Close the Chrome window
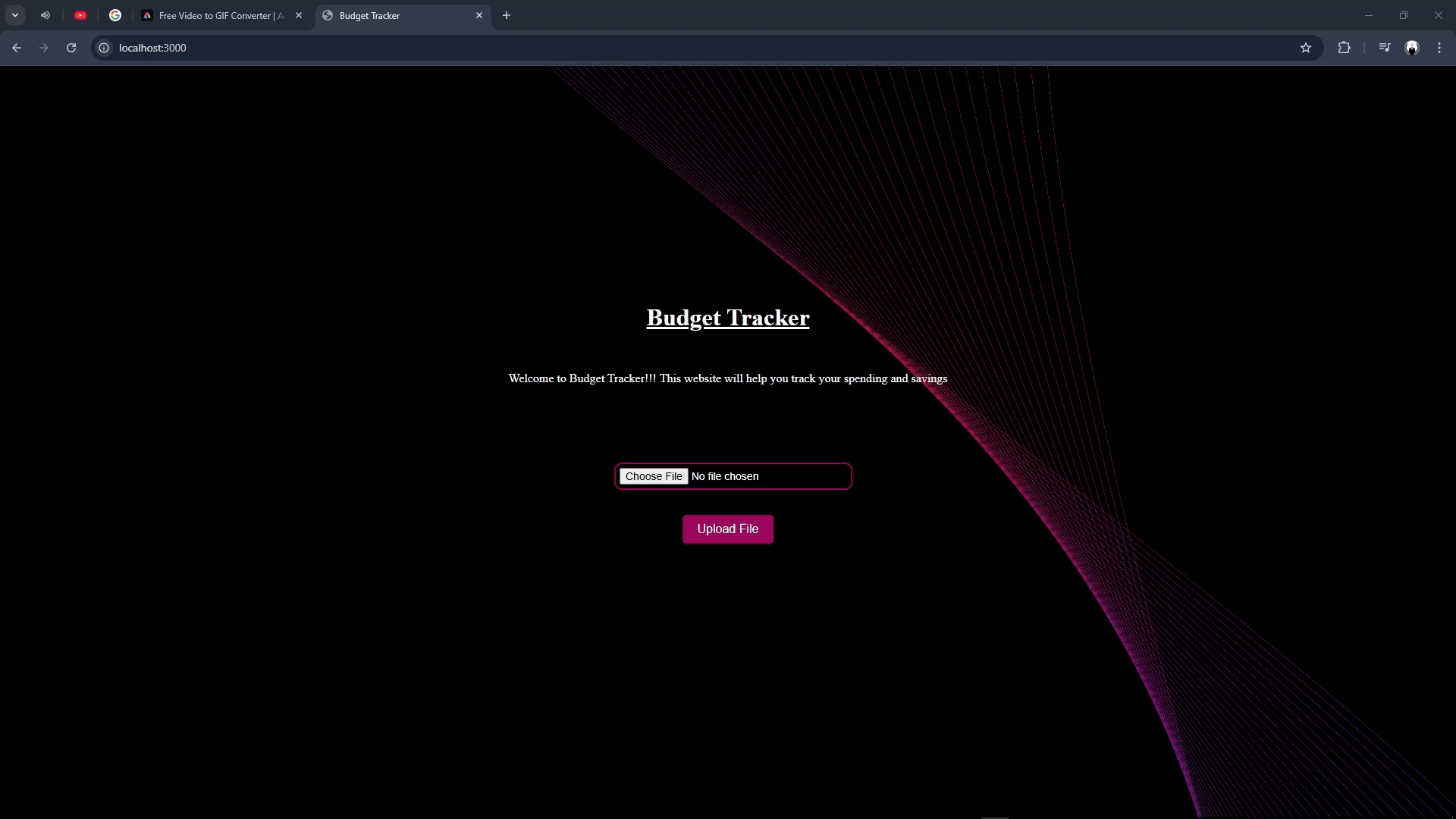Image resolution: width=1456 pixels, height=819 pixels. [x=1439, y=15]
